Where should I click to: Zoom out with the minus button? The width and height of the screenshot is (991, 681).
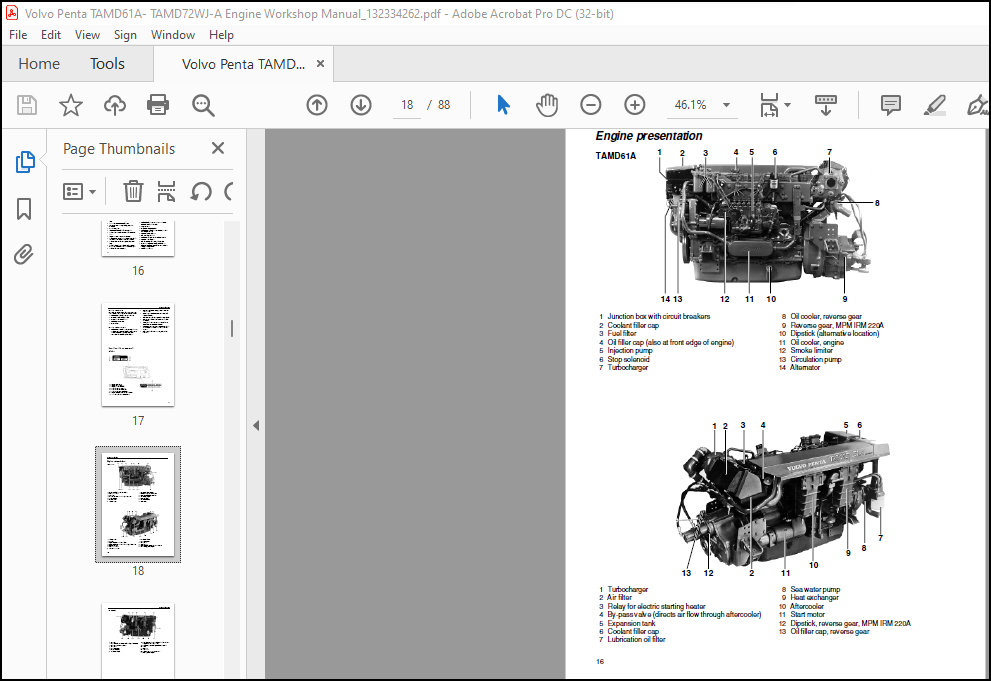point(590,105)
